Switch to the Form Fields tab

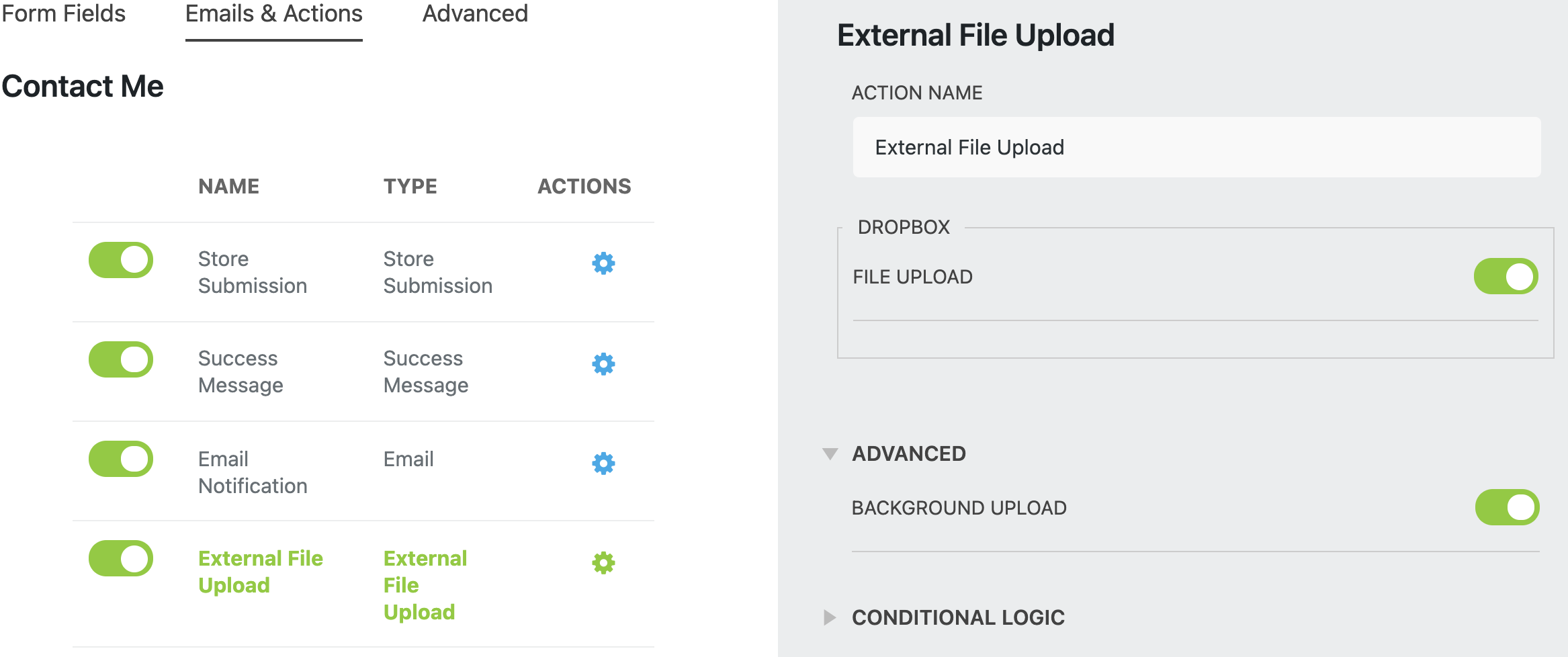point(64,13)
